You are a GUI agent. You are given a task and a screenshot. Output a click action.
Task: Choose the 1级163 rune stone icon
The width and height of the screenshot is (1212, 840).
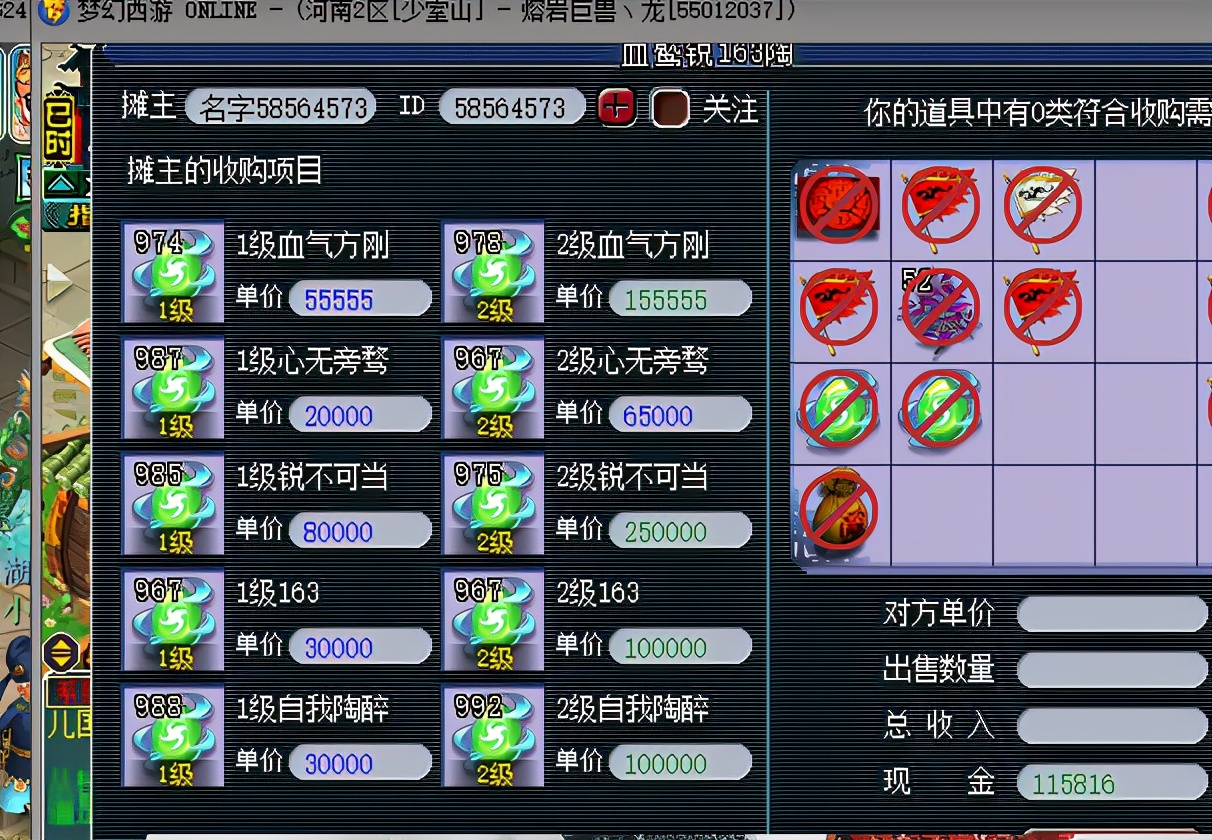[x=172, y=621]
